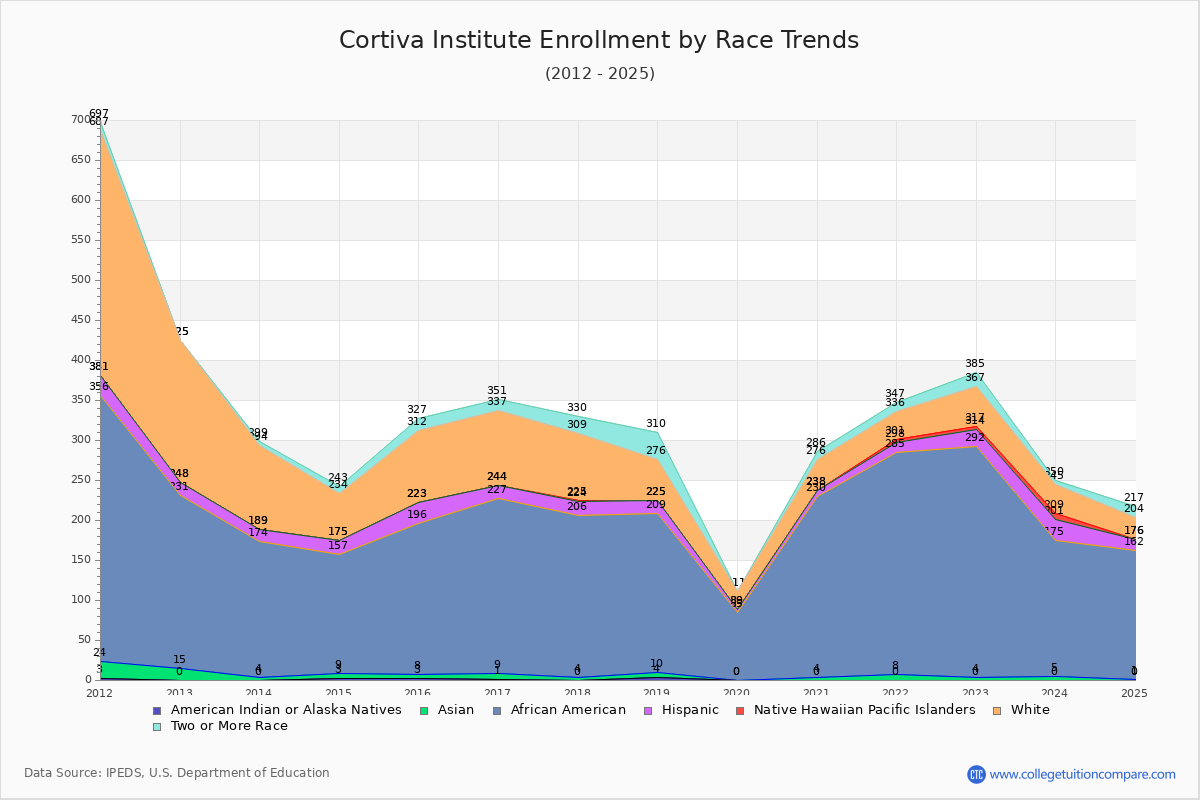This screenshot has width=1200, height=800.
Task: Click the 2021 x-axis label
Action: coord(817,693)
